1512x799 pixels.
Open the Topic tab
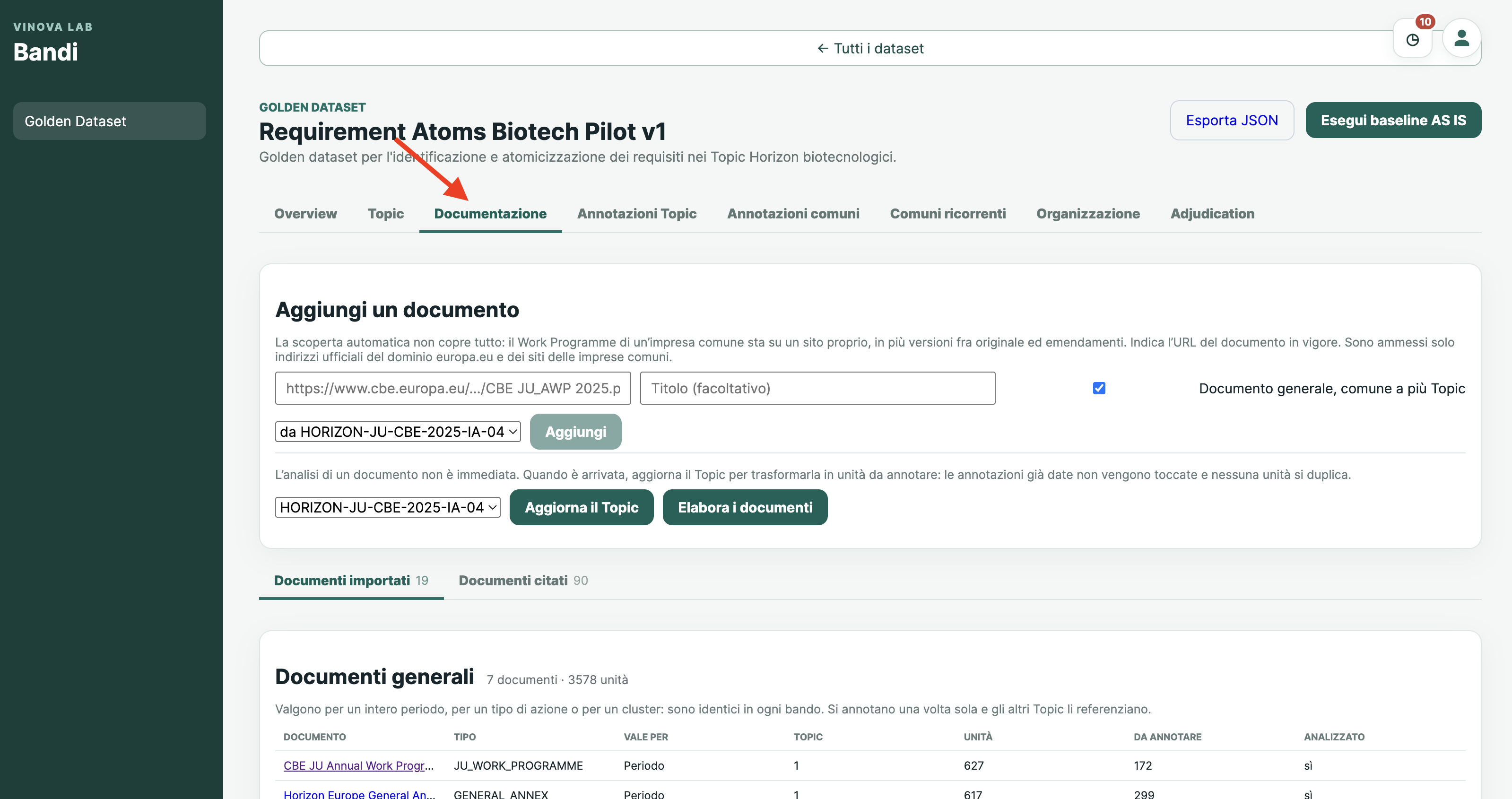click(x=386, y=214)
